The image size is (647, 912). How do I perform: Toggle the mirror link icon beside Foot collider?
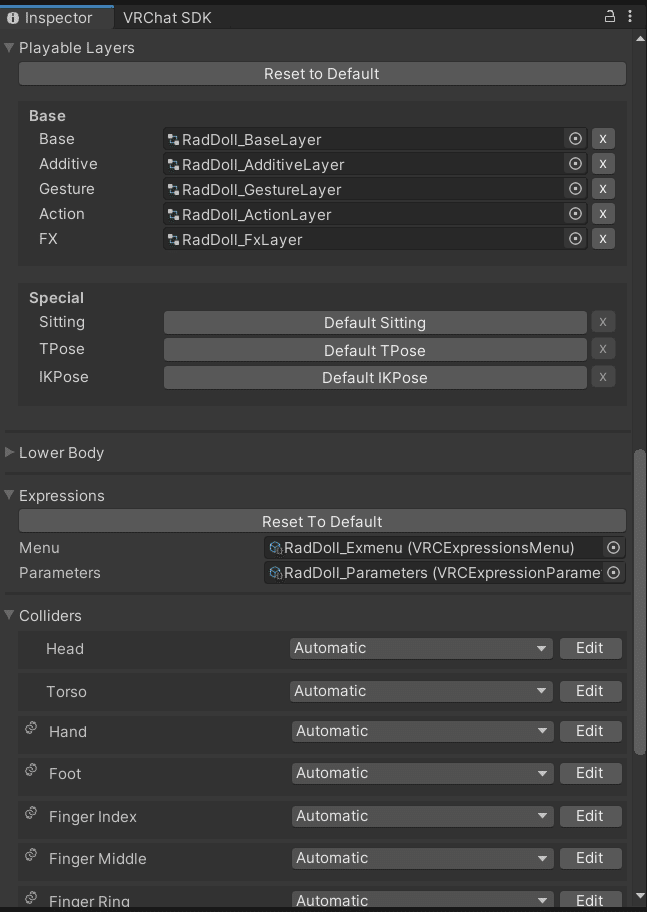31,771
